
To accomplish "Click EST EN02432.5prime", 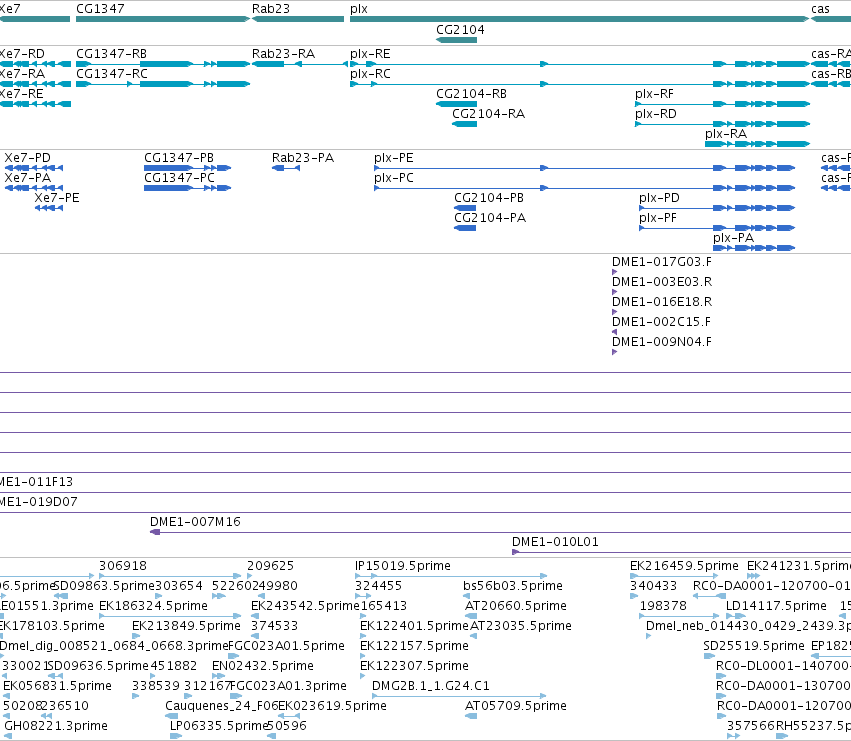I will tap(263, 666).
